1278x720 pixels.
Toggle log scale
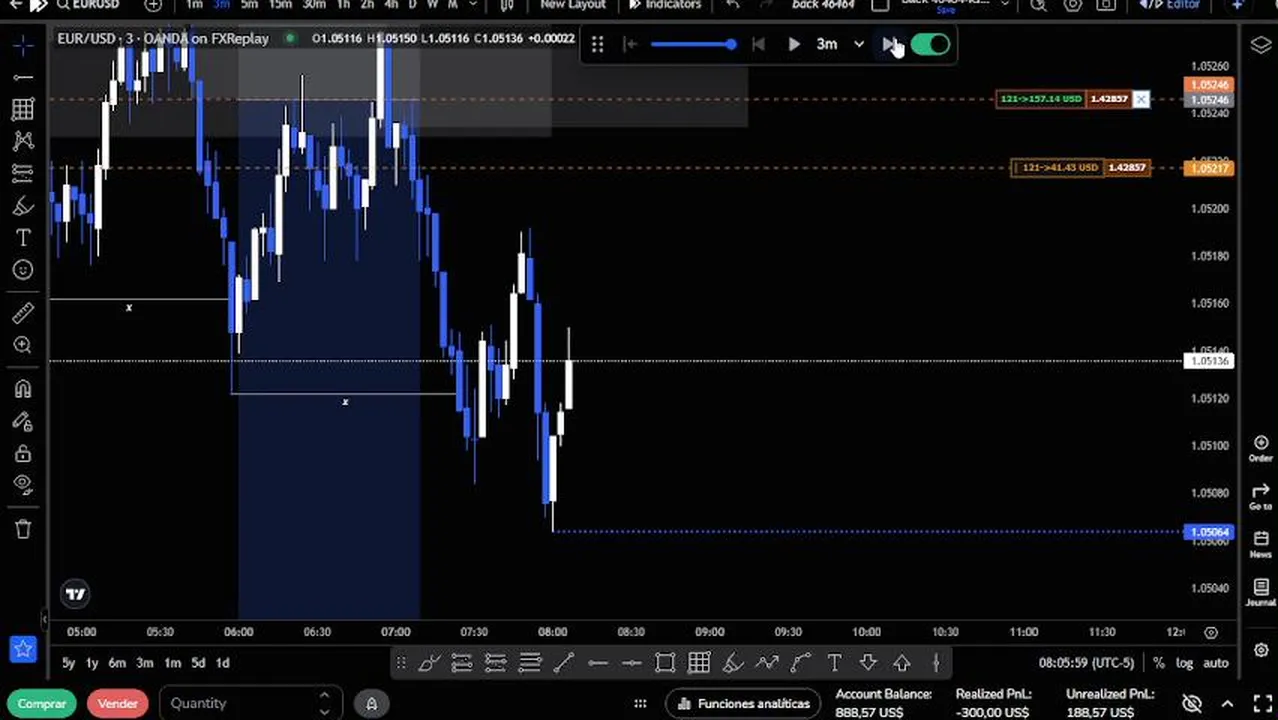[1184, 663]
